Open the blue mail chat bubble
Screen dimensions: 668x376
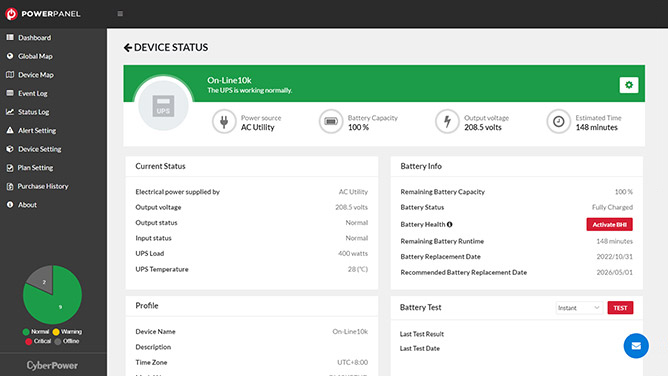pos(636,346)
